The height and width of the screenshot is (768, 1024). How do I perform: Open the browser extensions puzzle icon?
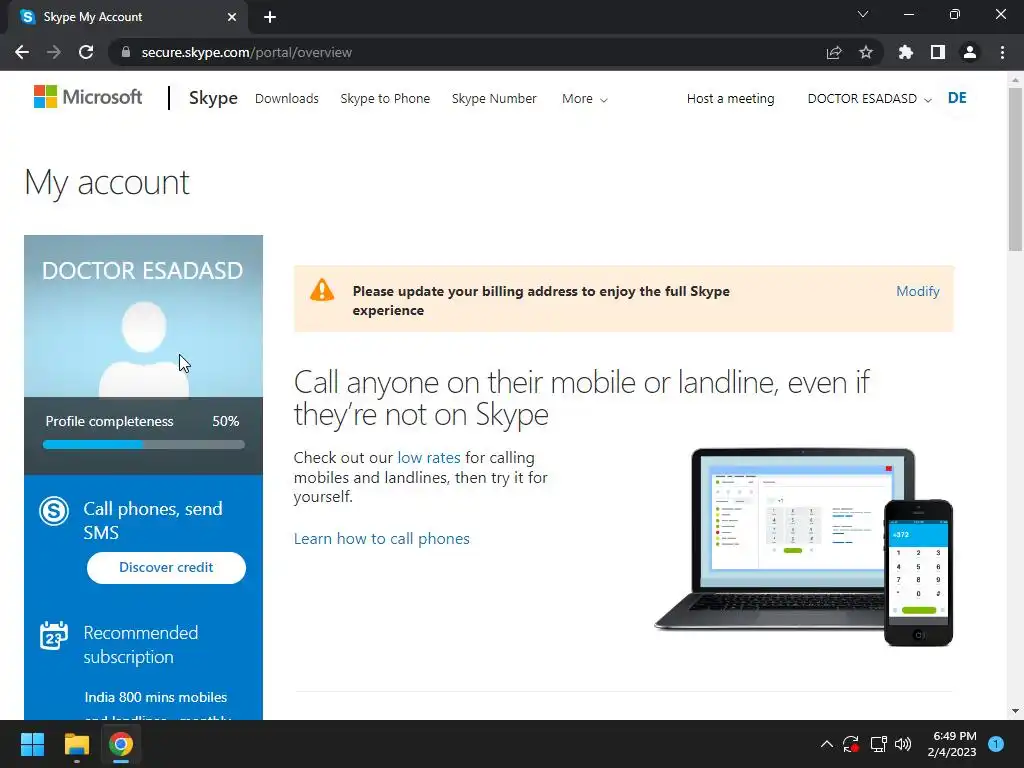[906, 52]
